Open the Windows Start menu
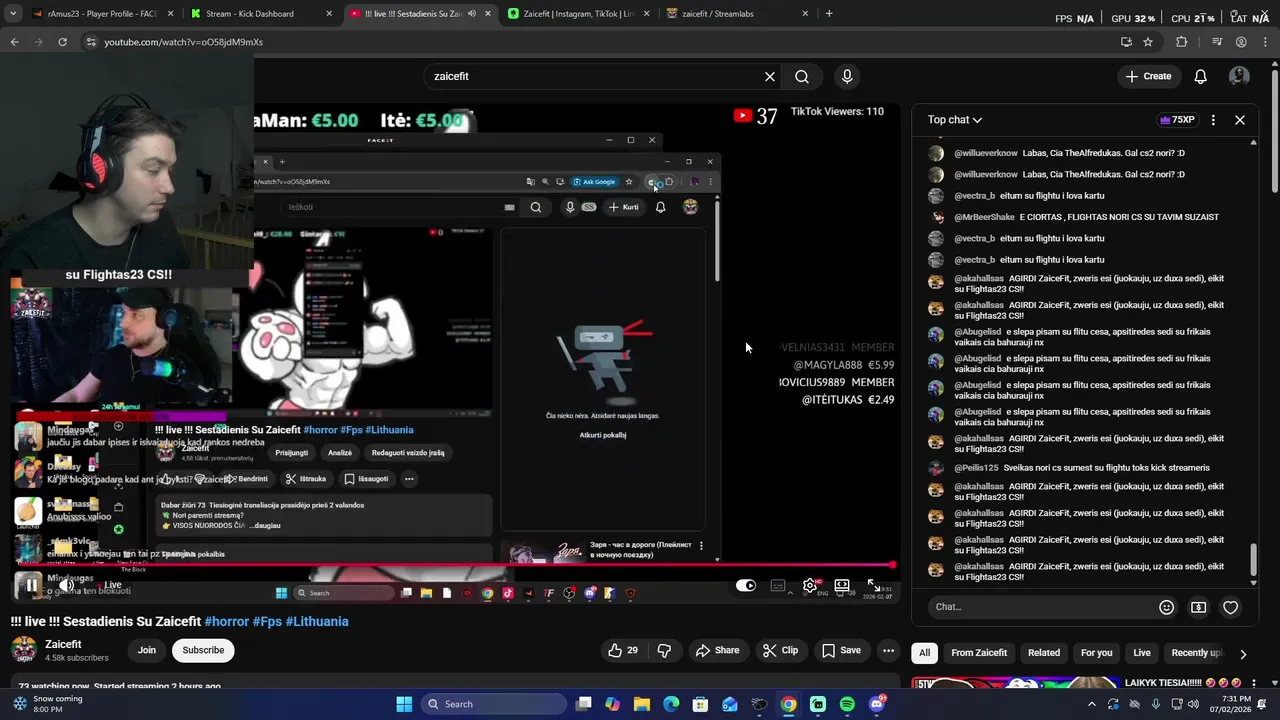 click(x=404, y=704)
